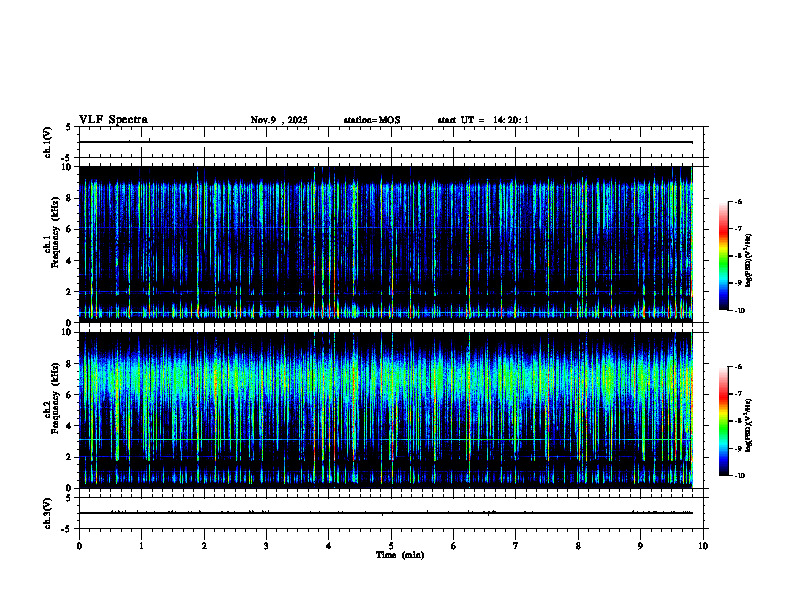Click the "-7" label on ch.1 color scale
Screen dimensions: 792x612
click(x=738, y=229)
